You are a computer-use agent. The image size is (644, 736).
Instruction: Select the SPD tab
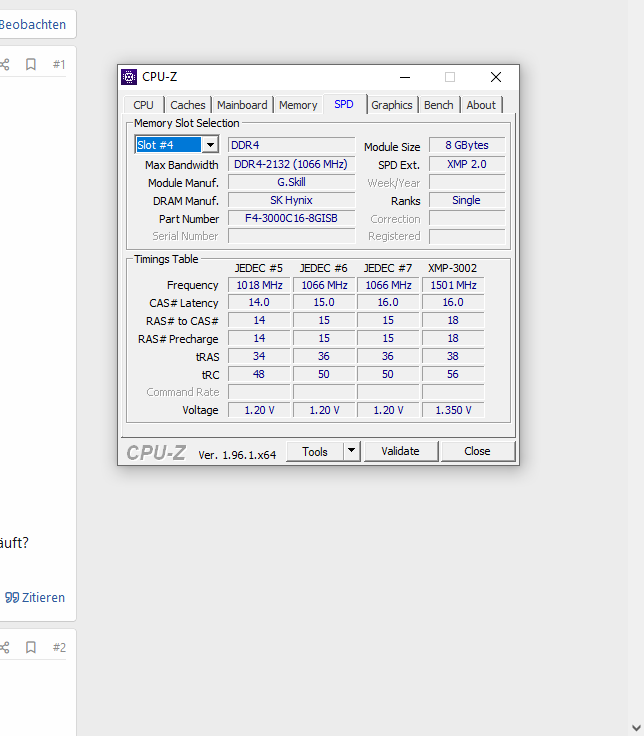click(344, 104)
